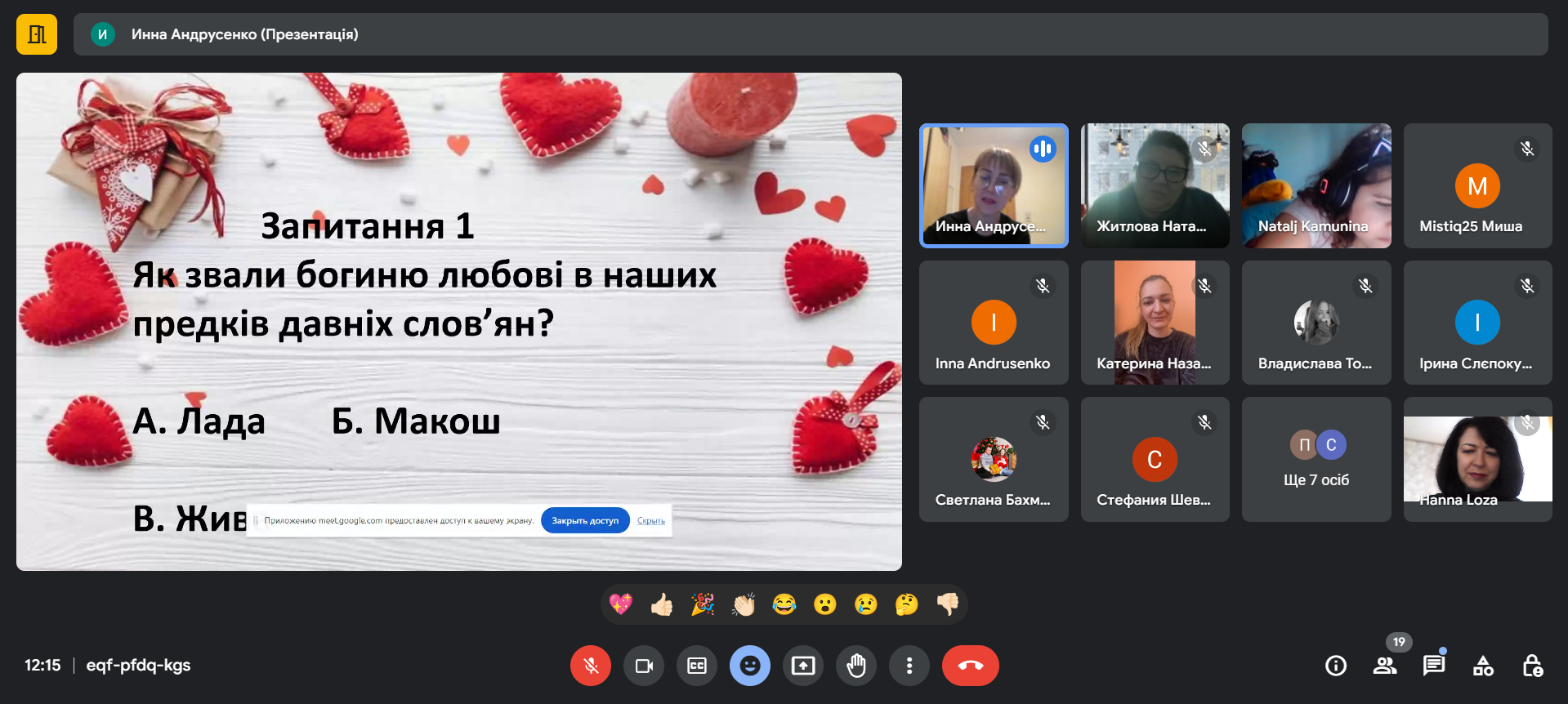Click the present screen icon
This screenshot has width=1568, height=704.
(x=802, y=666)
